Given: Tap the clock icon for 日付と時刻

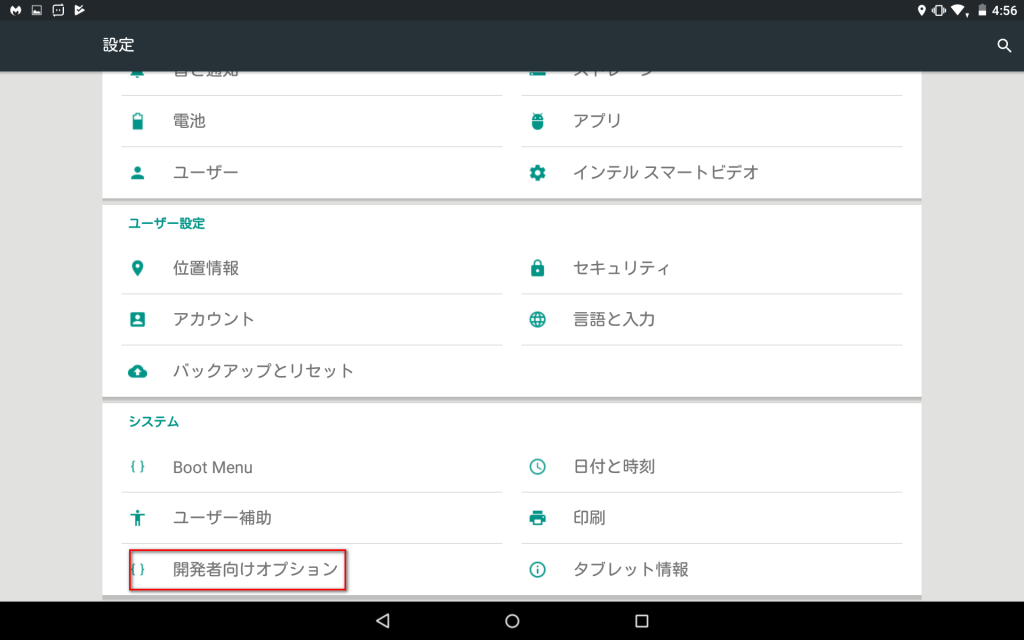Looking at the screenshot, I should [x=538, y=467].
